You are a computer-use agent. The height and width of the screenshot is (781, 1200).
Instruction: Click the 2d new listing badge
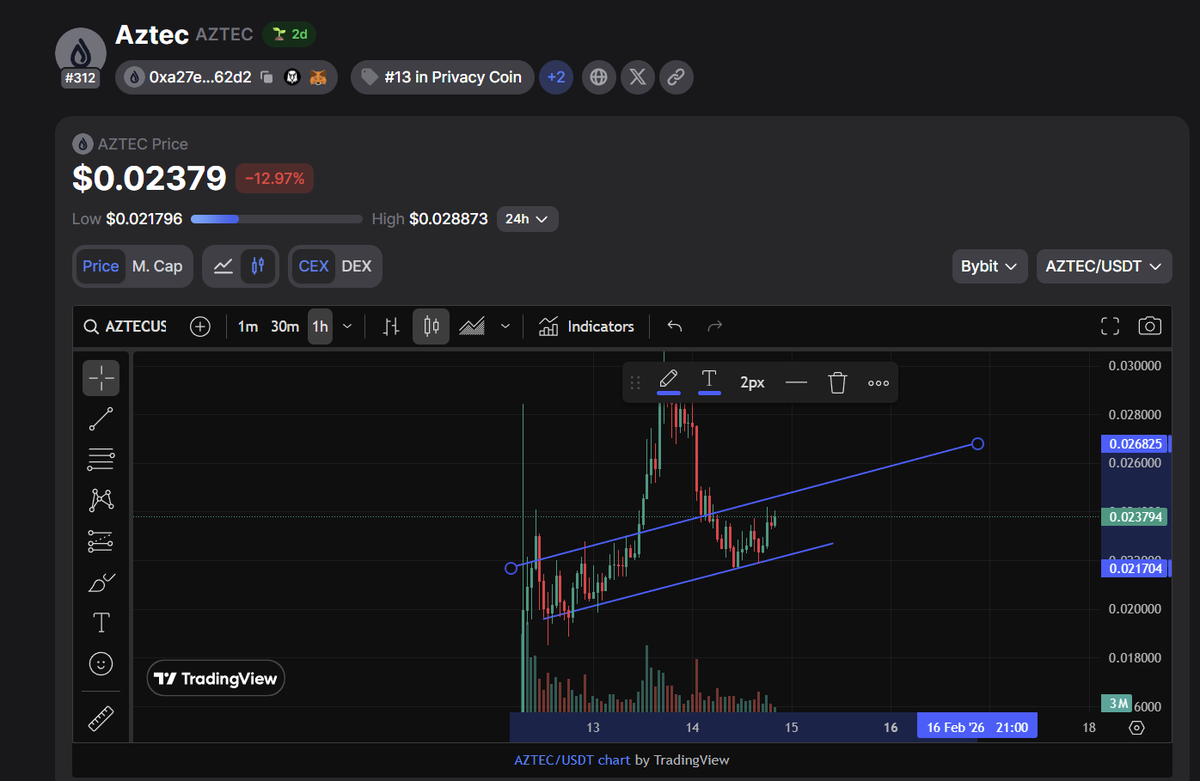point(290,34)
